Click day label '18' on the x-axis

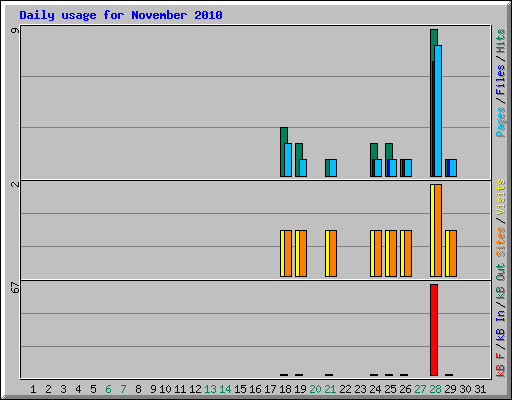(285, 389)
